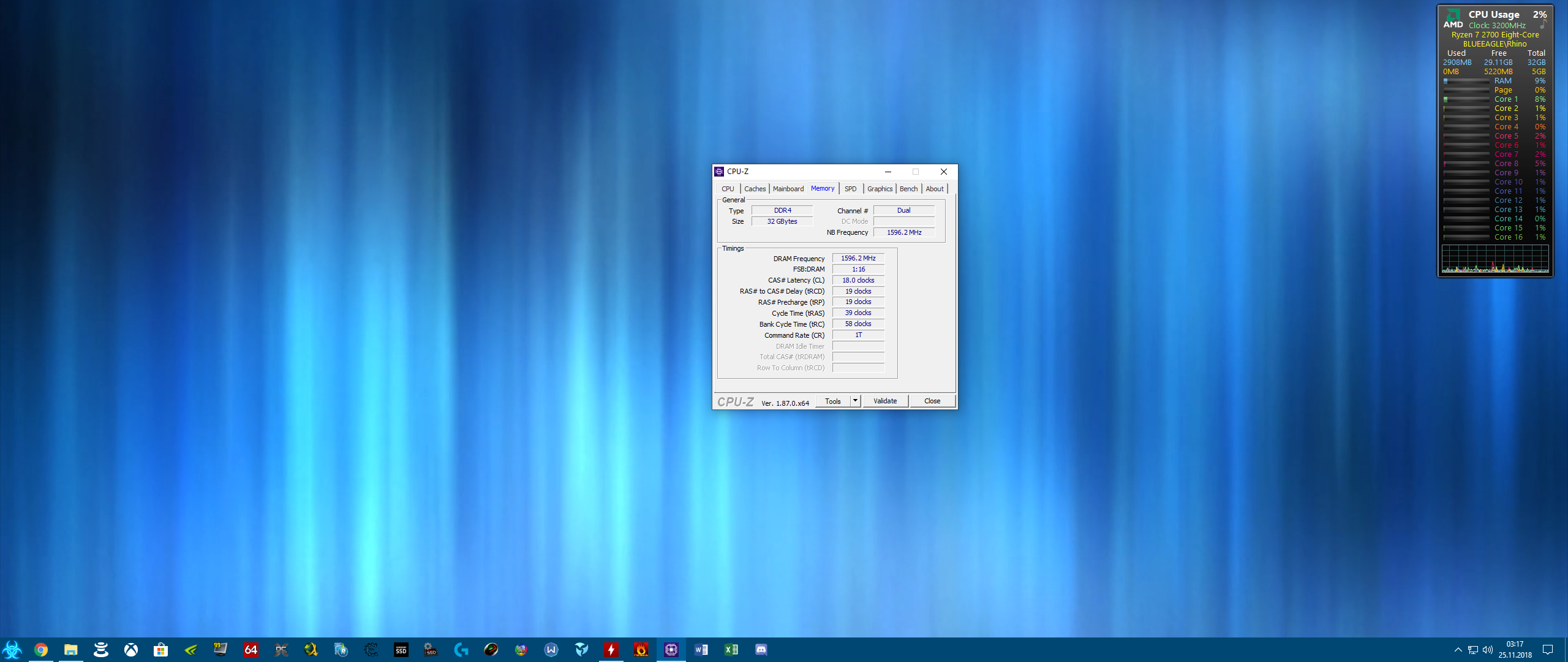Show hidden system tray icons
This screenshot has height=662, width=1568.
coord(1458,650)
